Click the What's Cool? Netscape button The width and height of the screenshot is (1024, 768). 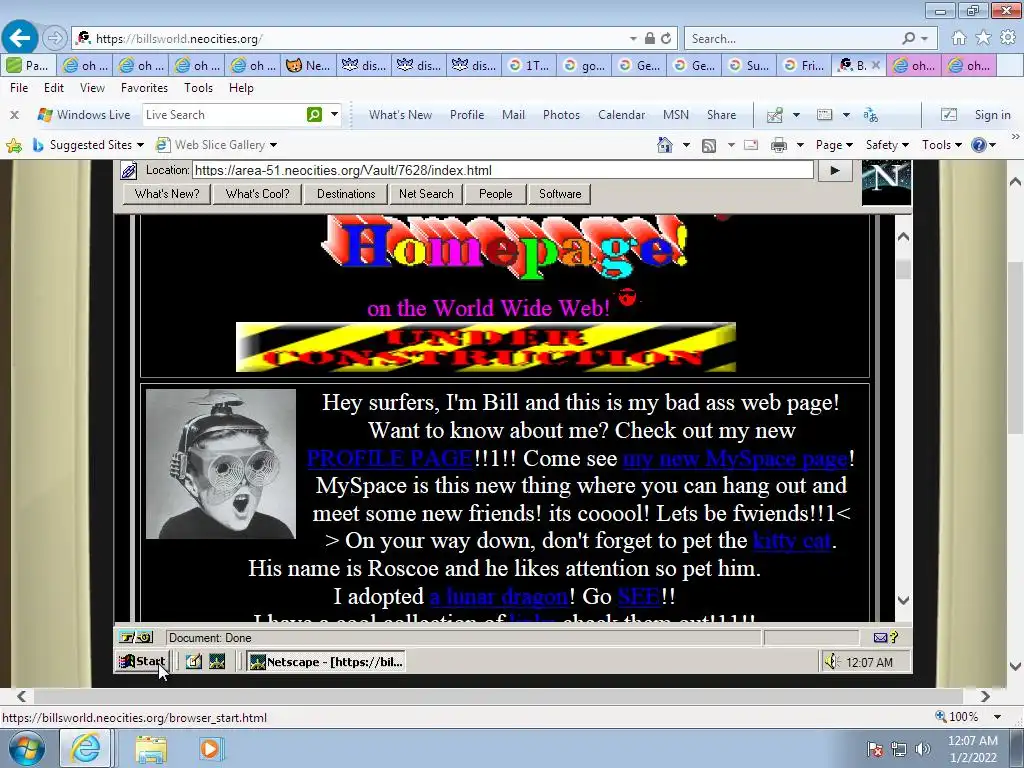(x=257, y=194)
